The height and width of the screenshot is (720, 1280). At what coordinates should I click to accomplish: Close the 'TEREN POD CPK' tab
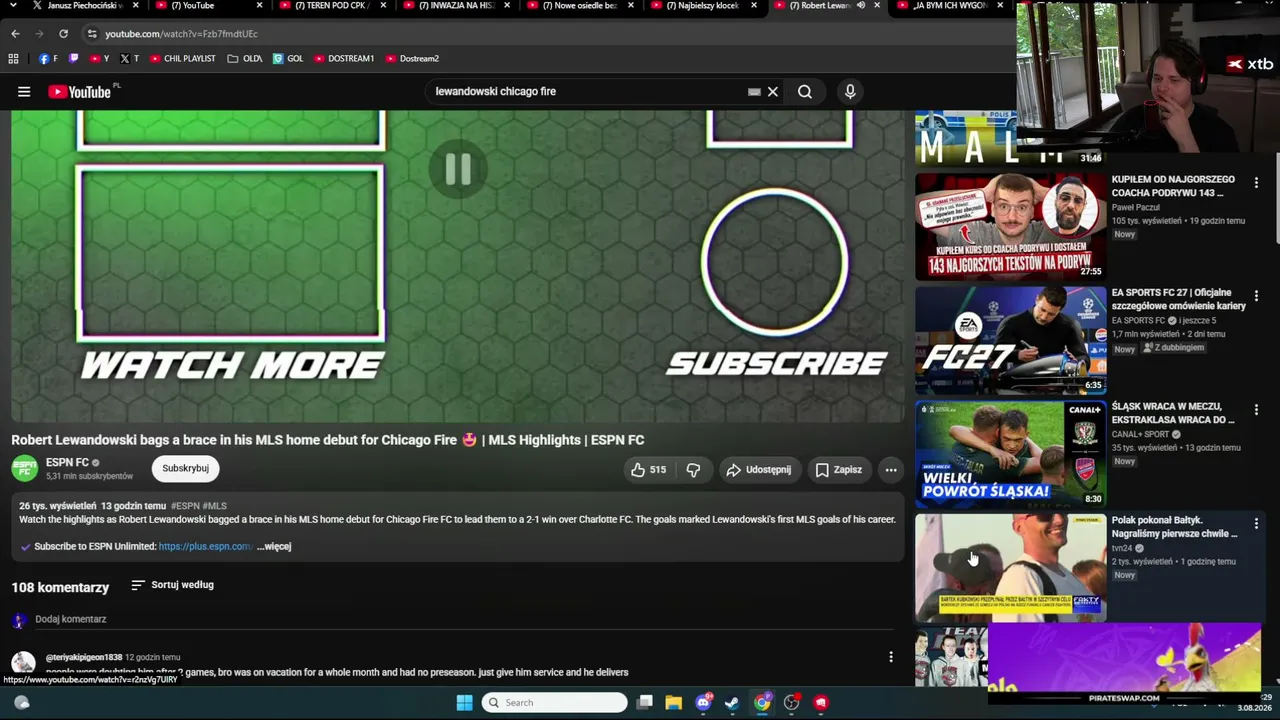click(383, 6)
